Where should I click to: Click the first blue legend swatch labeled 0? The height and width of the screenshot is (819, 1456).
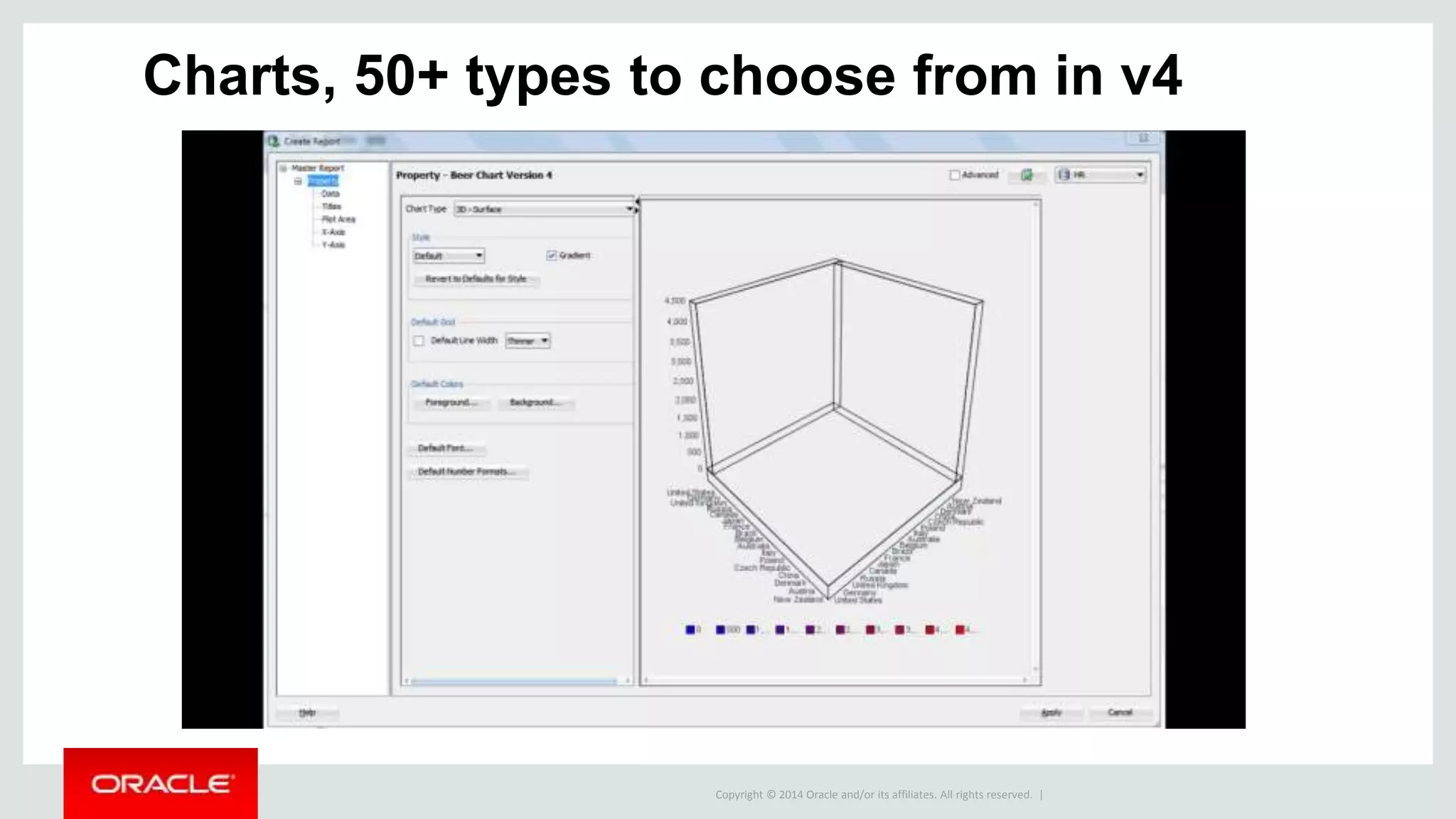pyautogui.click(x=690, y=630)
